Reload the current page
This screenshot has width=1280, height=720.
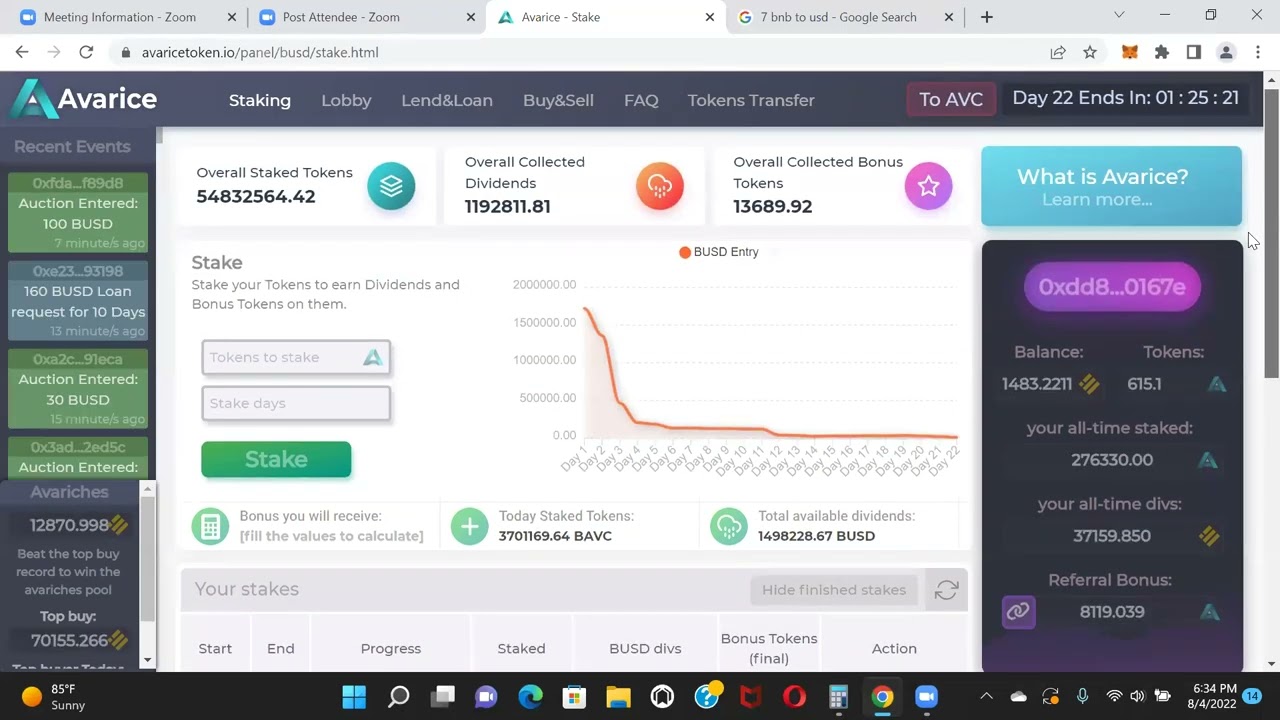coord(86,52)
